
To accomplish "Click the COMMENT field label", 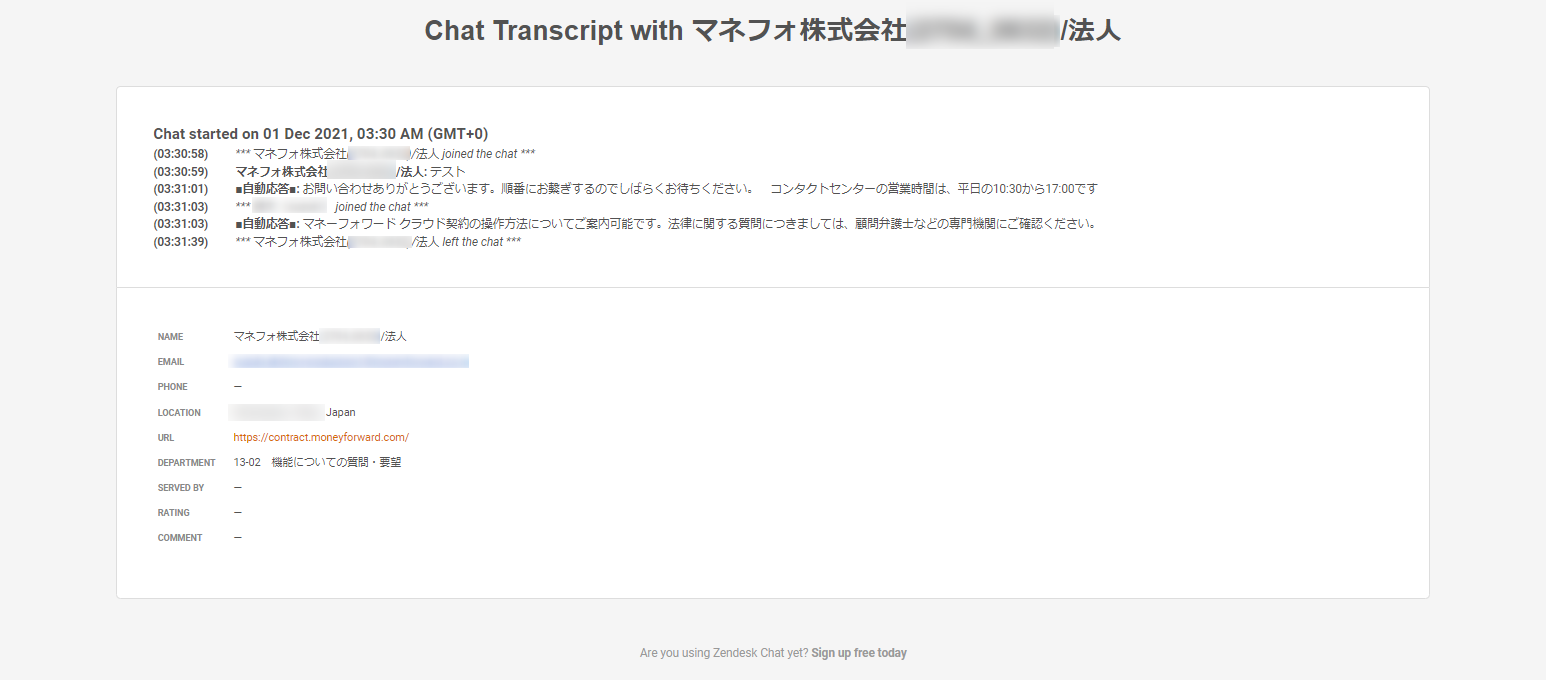I will click(180, 538).
